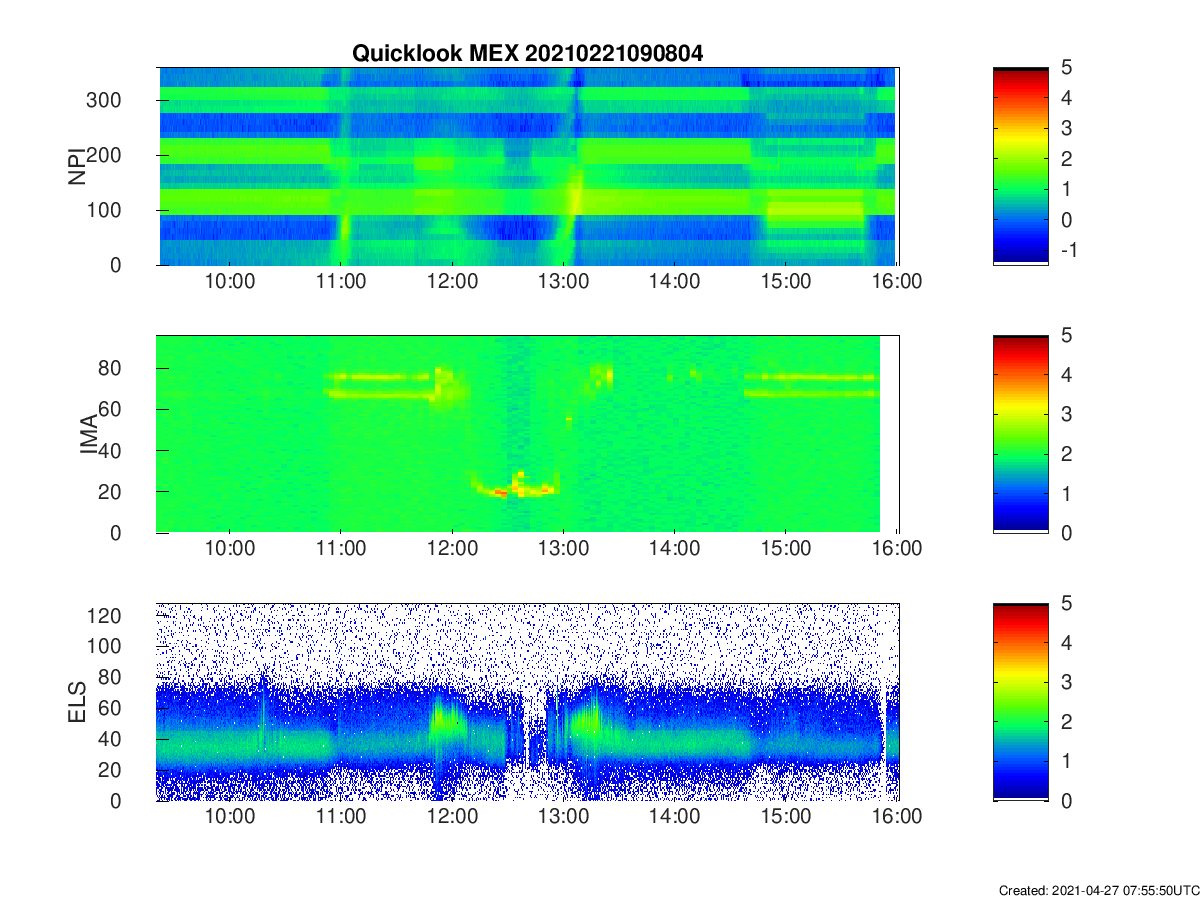Click the "5" tick on ELS colorbar

[1066, 604]
